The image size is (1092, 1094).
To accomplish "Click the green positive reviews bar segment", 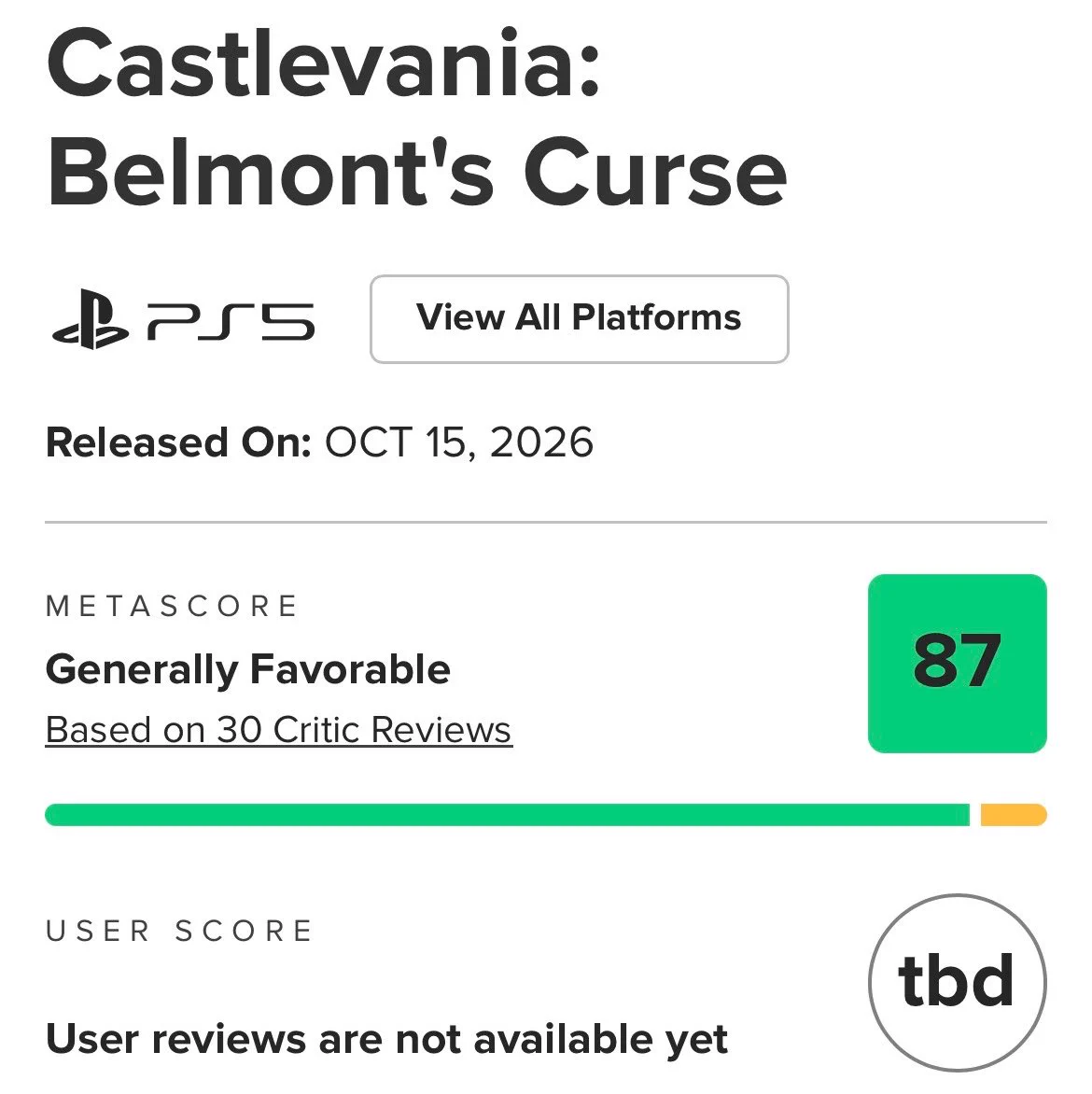I will click(x=508, y=815).
